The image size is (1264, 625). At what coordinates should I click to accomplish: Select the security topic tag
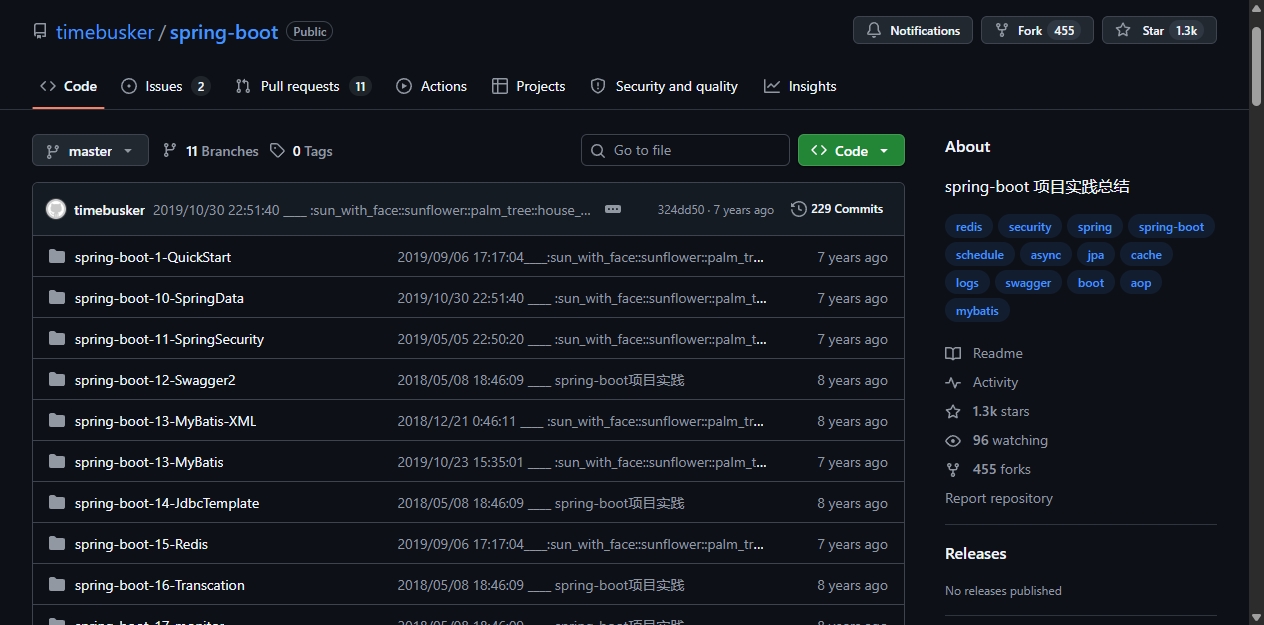(1030, 227)
